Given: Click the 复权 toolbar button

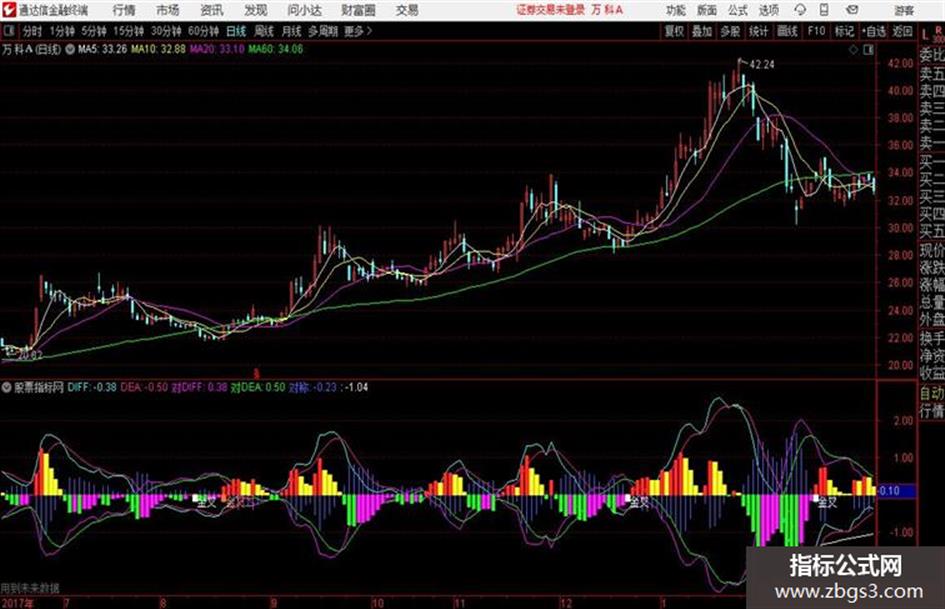Looking at the screenshot, I should pyautogui.click(x=674, y=31).
